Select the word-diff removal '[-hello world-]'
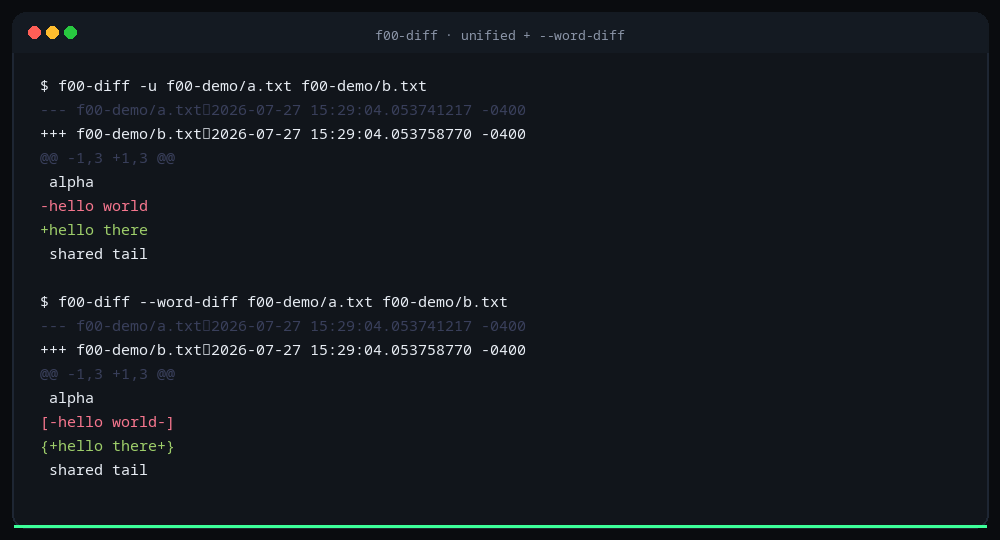The width and height of the screenshot is (1000, 540). click(x=107, y=422)
